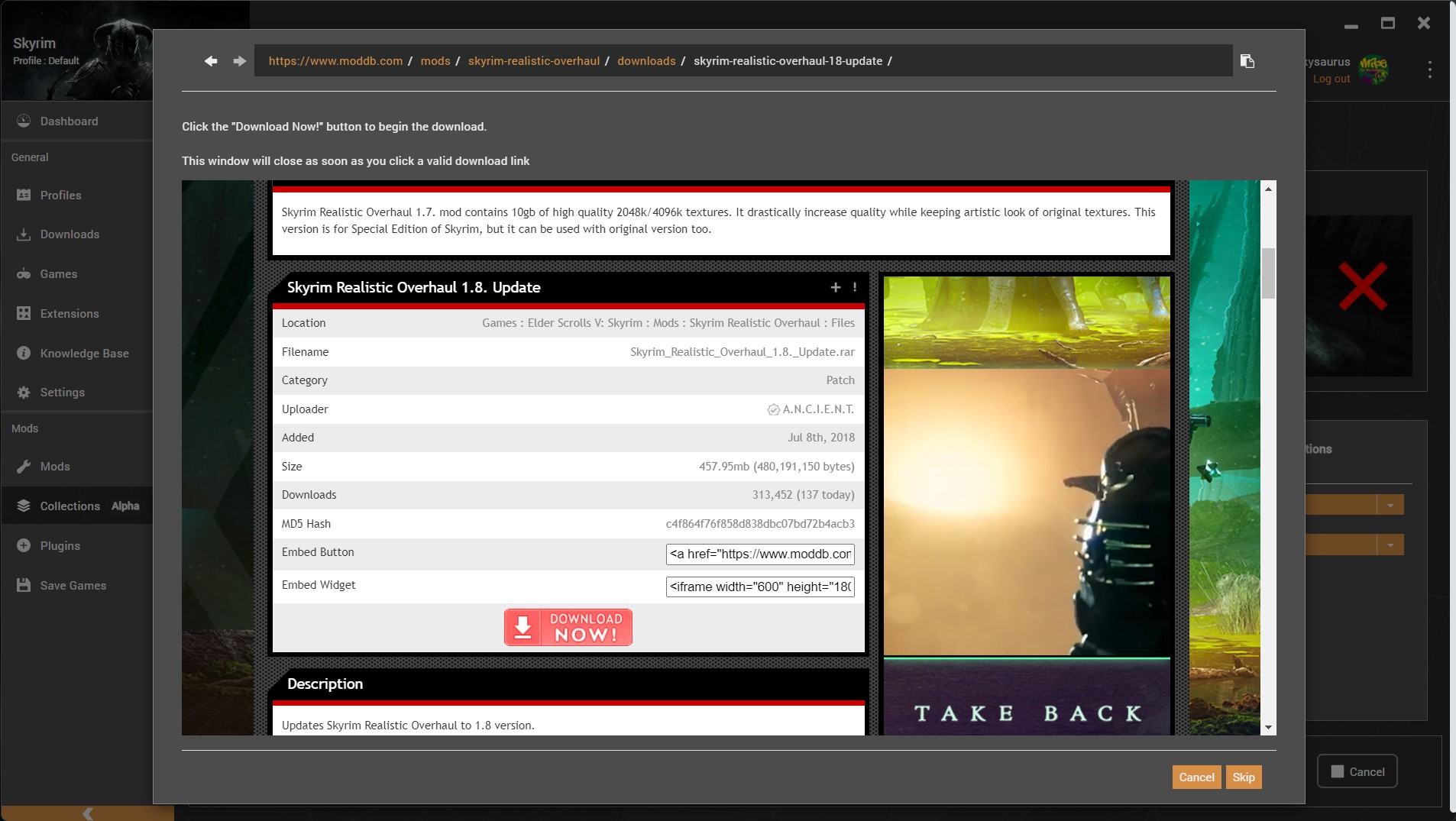The image size is (1456, 821).
Task: Click the Downloads arrow sidebar icon
Action: 24,234
